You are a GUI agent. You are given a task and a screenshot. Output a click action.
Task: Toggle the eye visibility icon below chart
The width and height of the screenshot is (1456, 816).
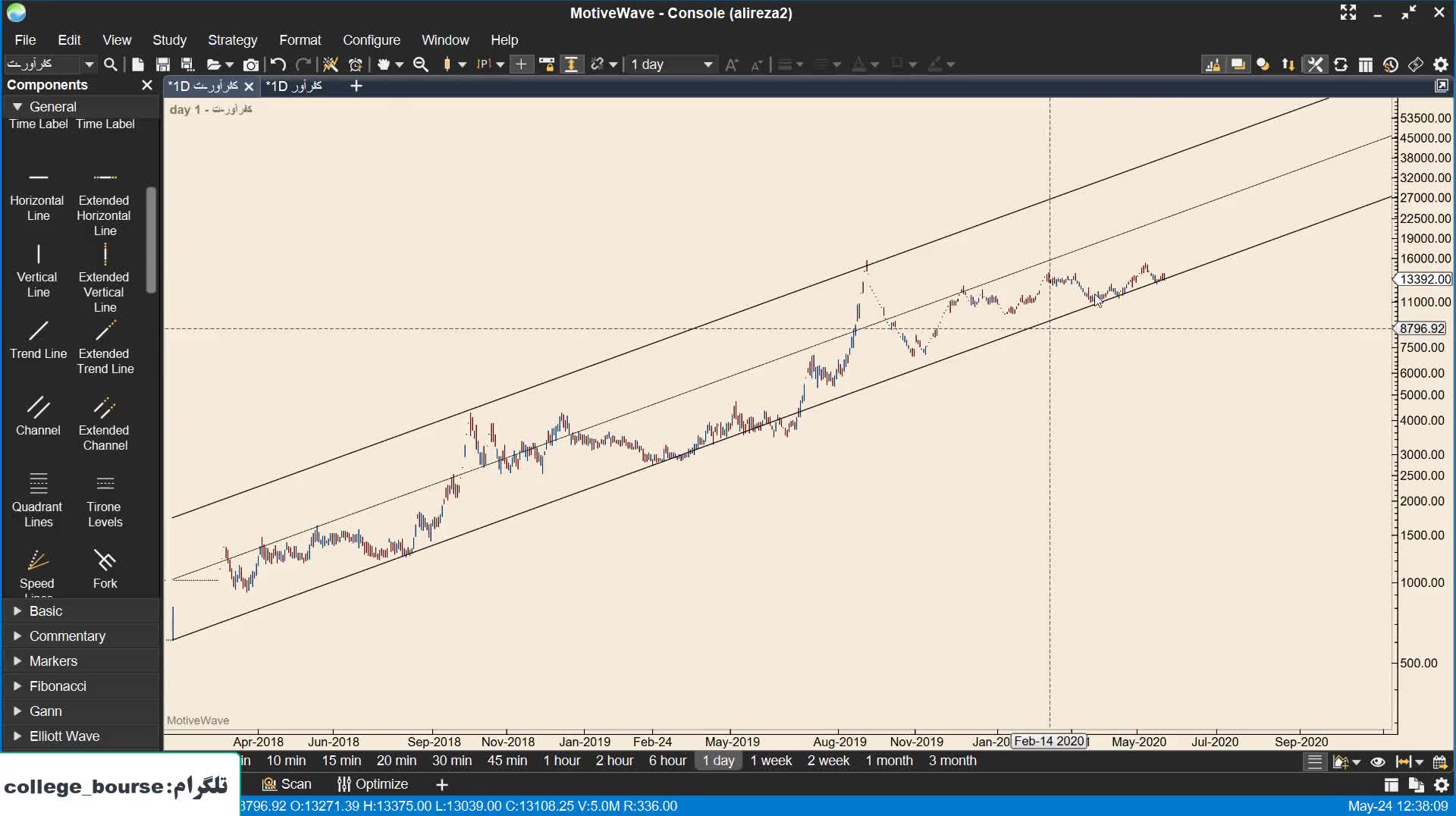point(1378,761)
